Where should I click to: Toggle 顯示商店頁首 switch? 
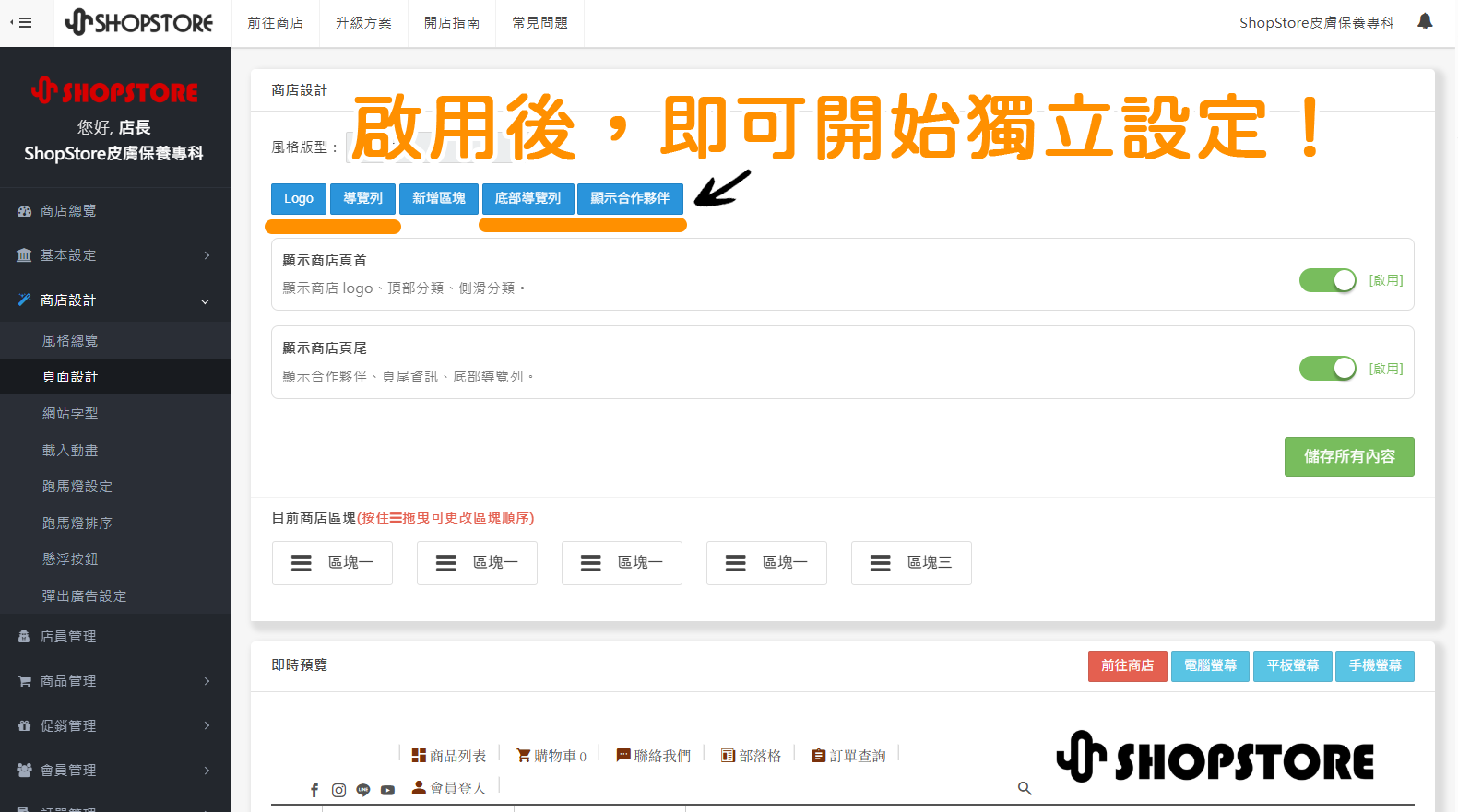[1328, 280]
